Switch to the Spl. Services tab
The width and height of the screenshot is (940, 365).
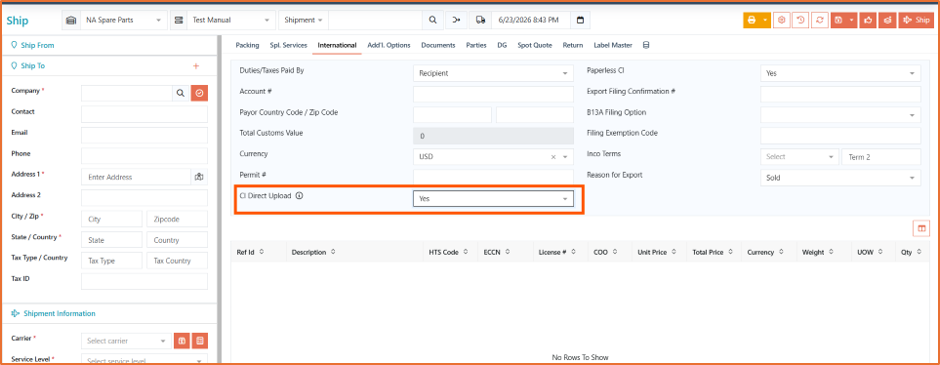click(288, 45)
